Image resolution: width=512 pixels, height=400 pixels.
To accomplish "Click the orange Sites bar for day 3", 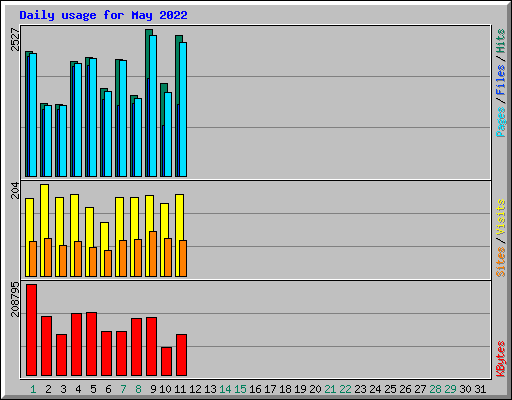I will point(63,261).
